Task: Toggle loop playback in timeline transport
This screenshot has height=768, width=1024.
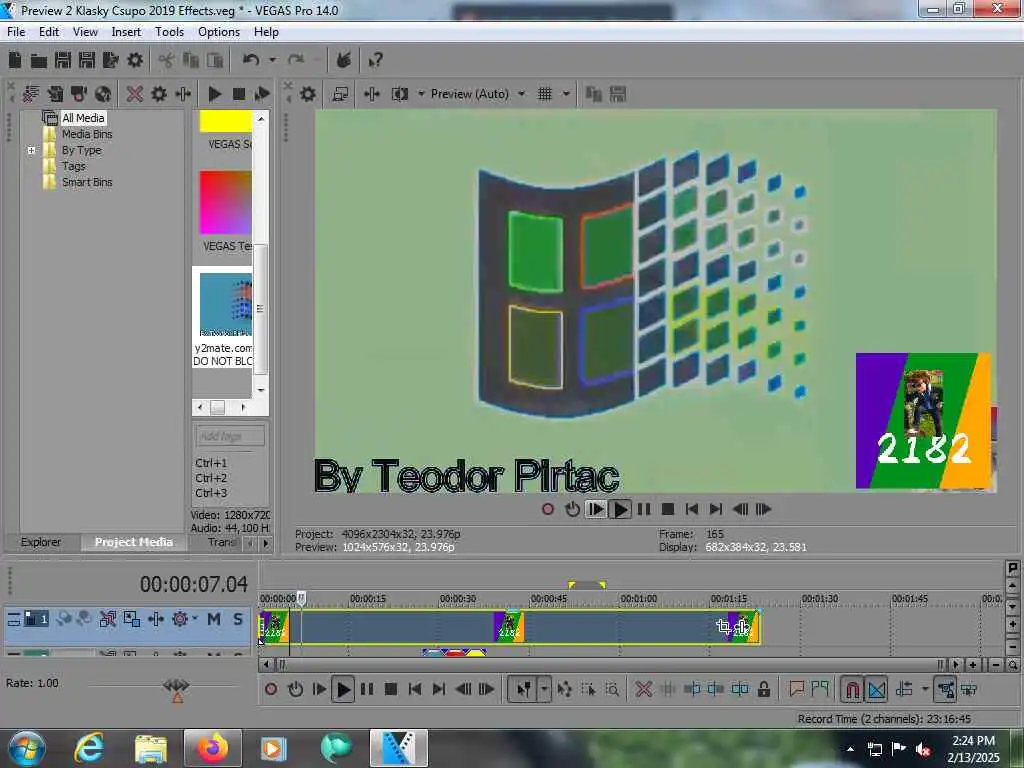Action: tap(295, 689)
